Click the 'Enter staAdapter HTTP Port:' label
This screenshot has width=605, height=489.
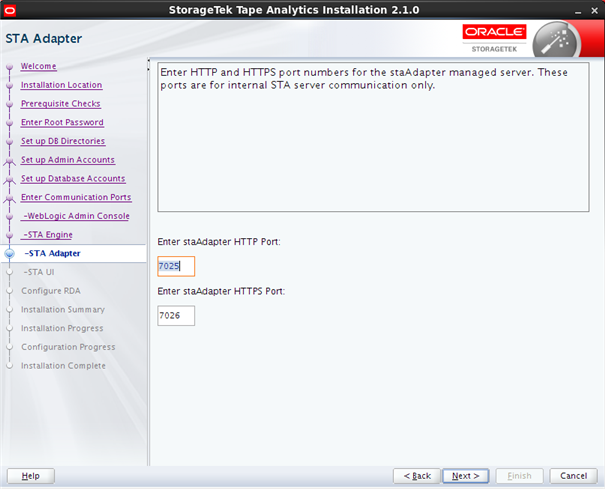click(x=219, y=242)
